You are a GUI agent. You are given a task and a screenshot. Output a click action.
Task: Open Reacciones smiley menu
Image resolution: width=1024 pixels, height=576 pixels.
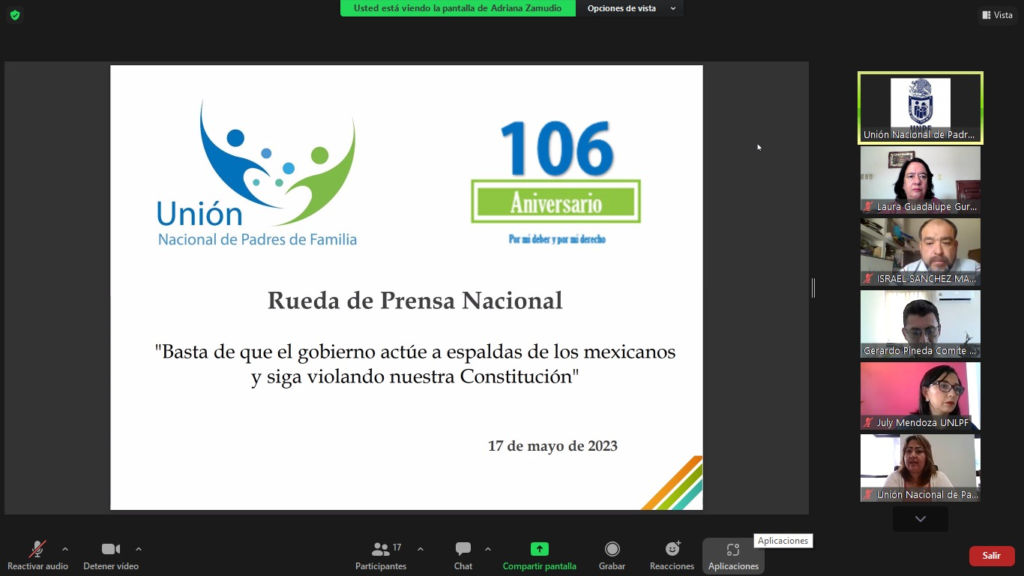point(672,556)
